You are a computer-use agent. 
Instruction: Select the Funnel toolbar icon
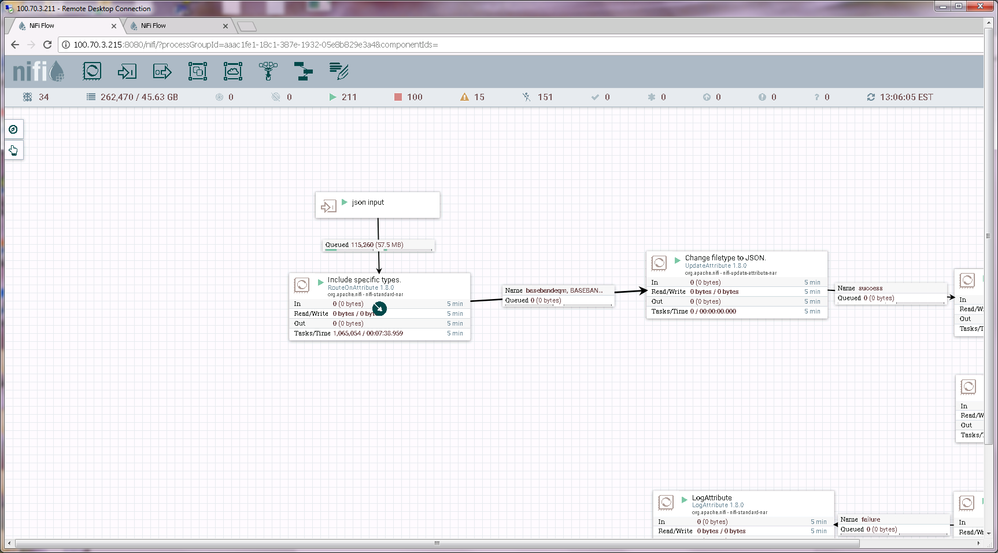pos(267,71)
